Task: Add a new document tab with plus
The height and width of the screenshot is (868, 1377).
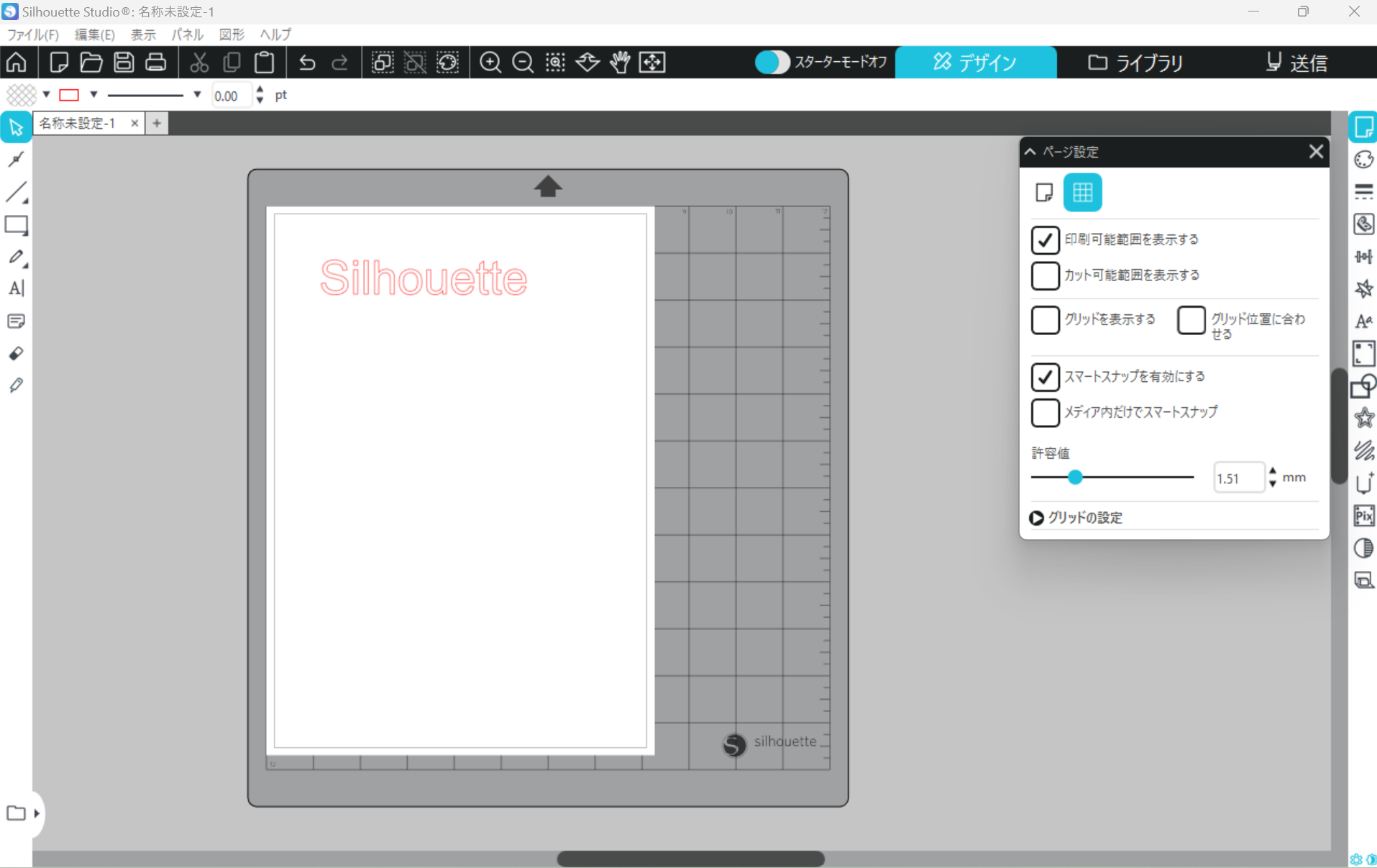Action: [x=157, y=124]
